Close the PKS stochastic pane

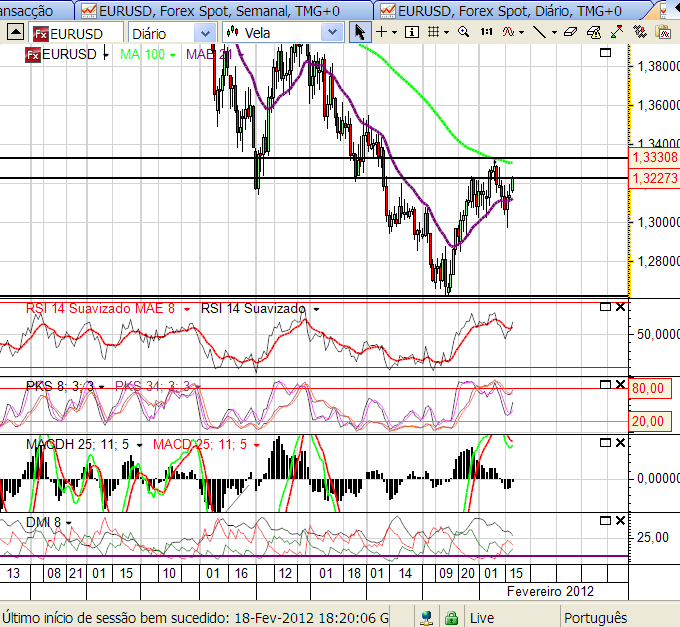621,385
